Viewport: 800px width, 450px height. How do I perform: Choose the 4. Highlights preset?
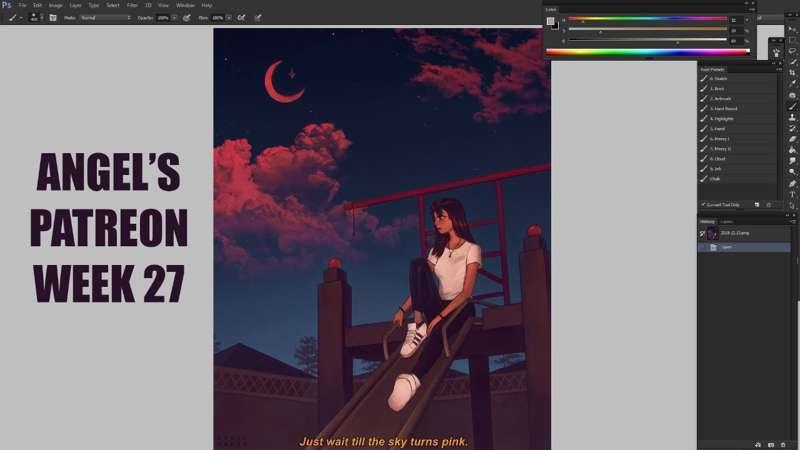(x=738, y=118)
